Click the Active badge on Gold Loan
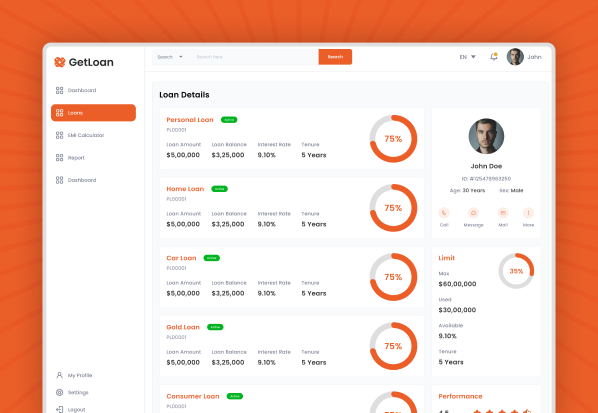 215,327
